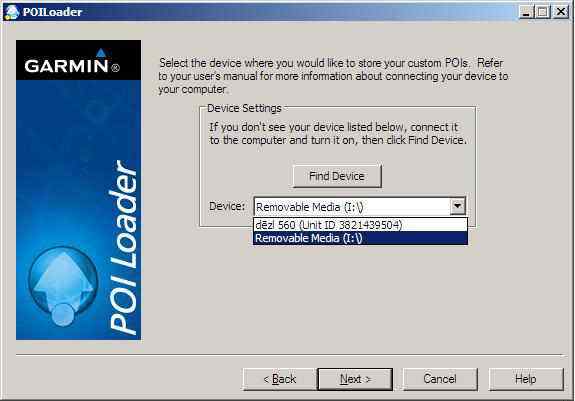575x401 pixels.
Task: Click the GARMIN logo in the banner
Action: [x=72, y=62]
